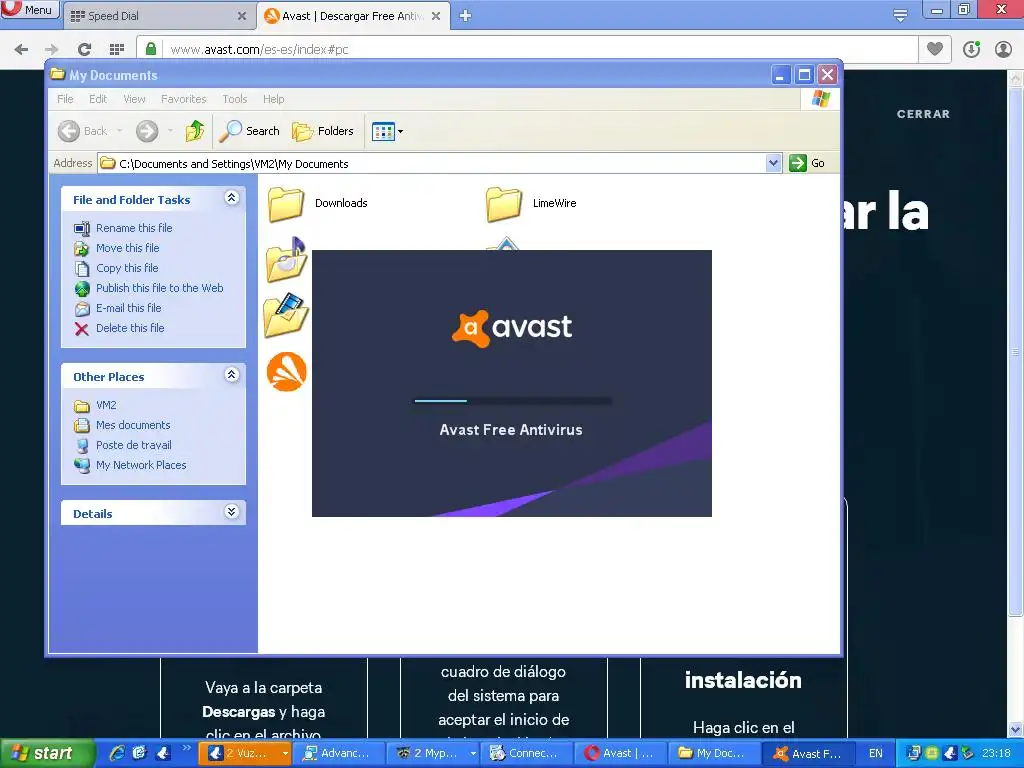
Task: Click the Opera page vertical scrollbar
Action: [1016, 353]
